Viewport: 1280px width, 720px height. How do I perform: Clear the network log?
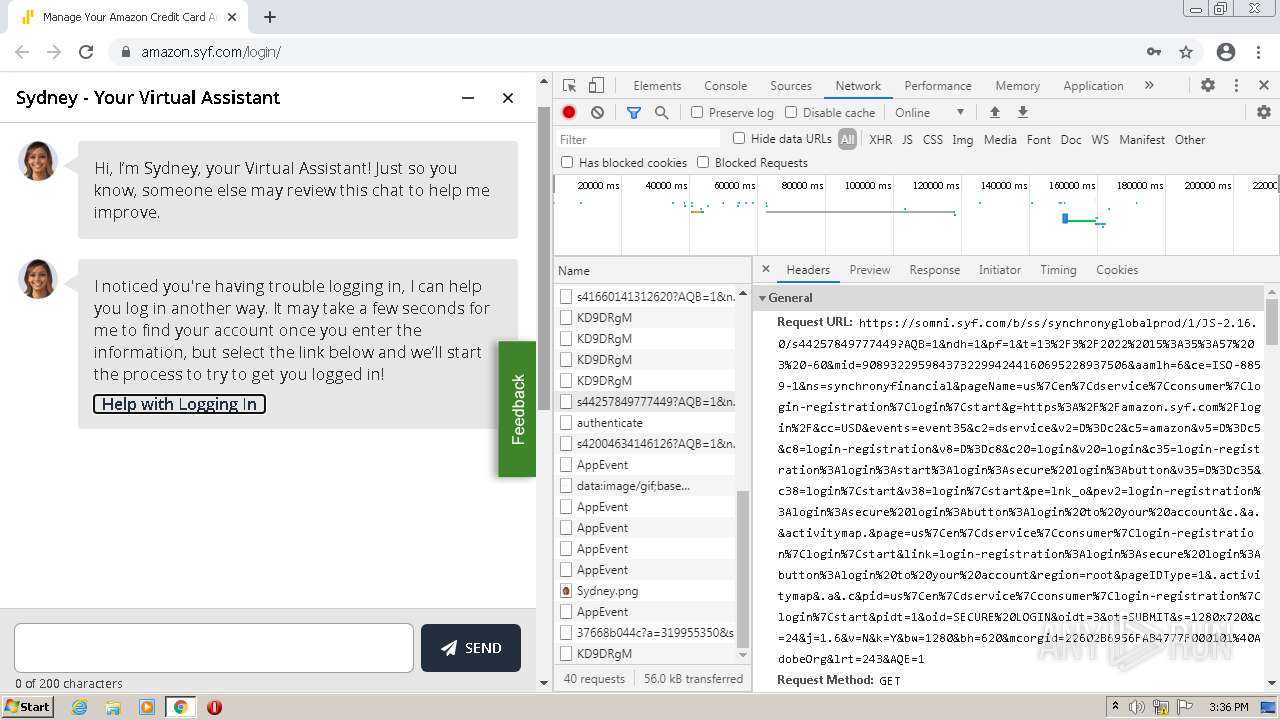pyautogui.click(x=597, y=113)
